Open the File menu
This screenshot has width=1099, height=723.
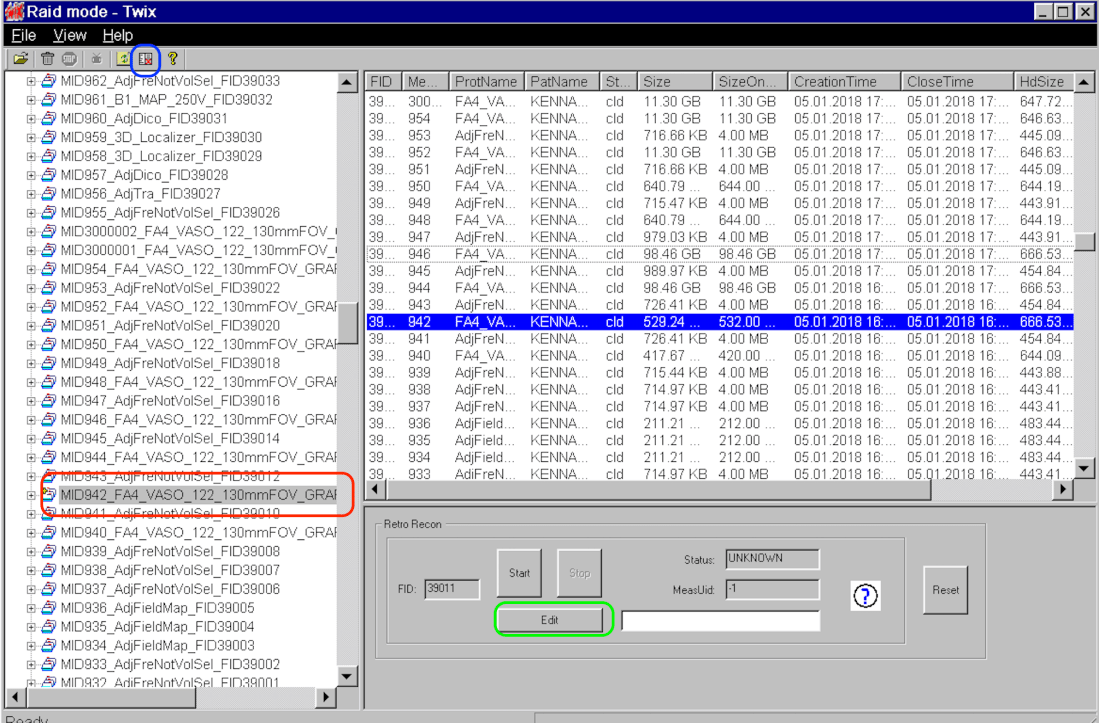(x=22, y=34)
